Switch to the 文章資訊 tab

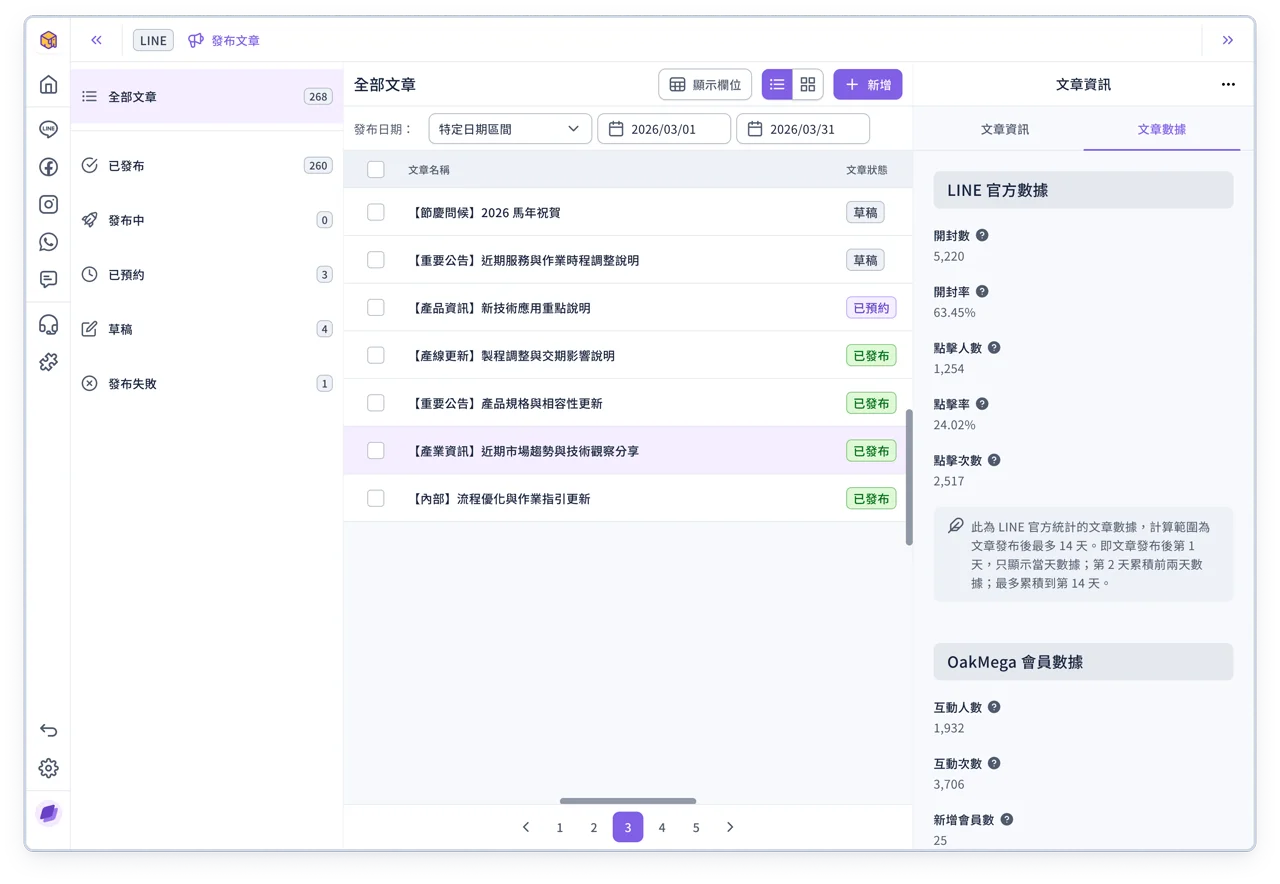[1005, 129]
